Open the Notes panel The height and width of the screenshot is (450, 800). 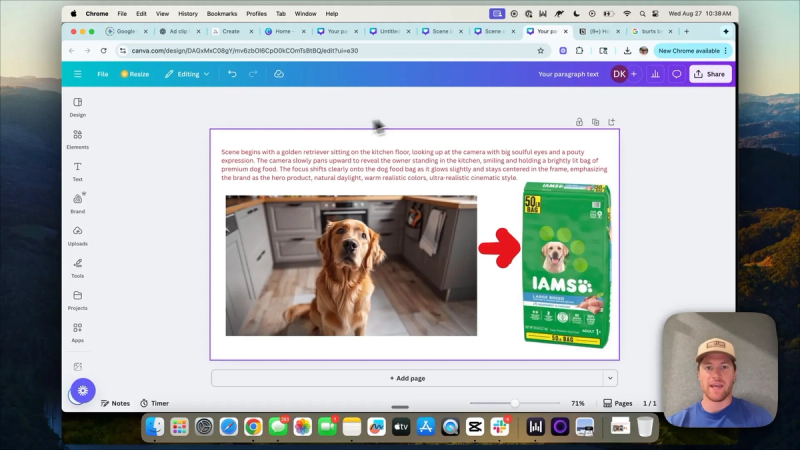pyautogui.click(x=115, y=403)
